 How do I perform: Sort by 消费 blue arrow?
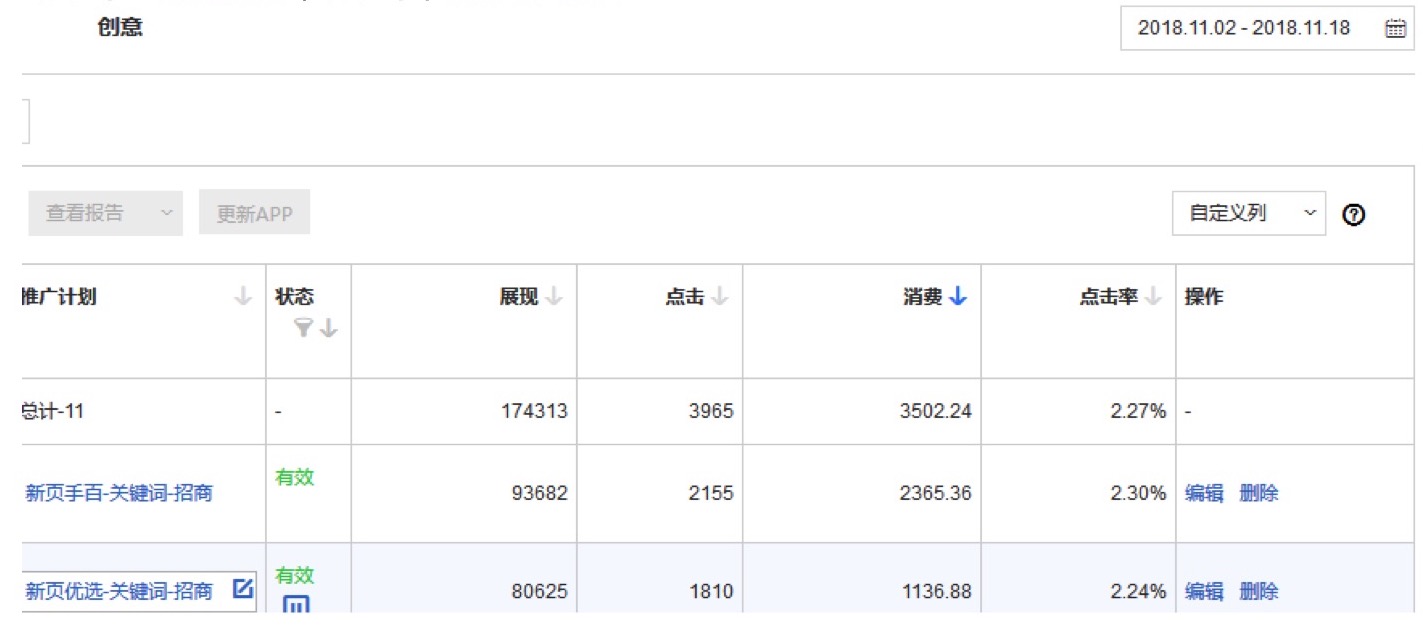click(x=958, y=297)
